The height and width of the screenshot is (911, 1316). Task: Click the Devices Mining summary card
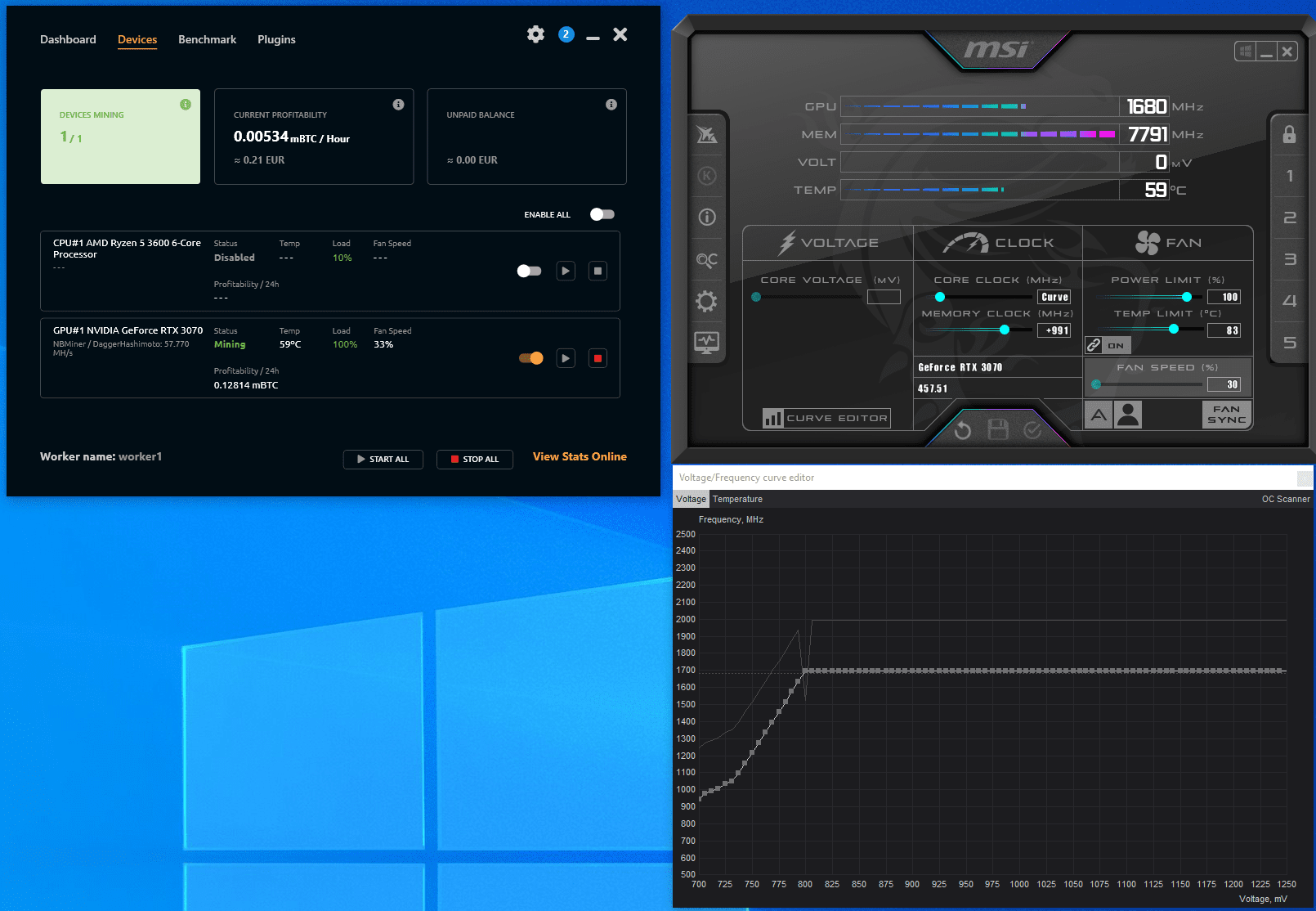(x=120, y=137)
